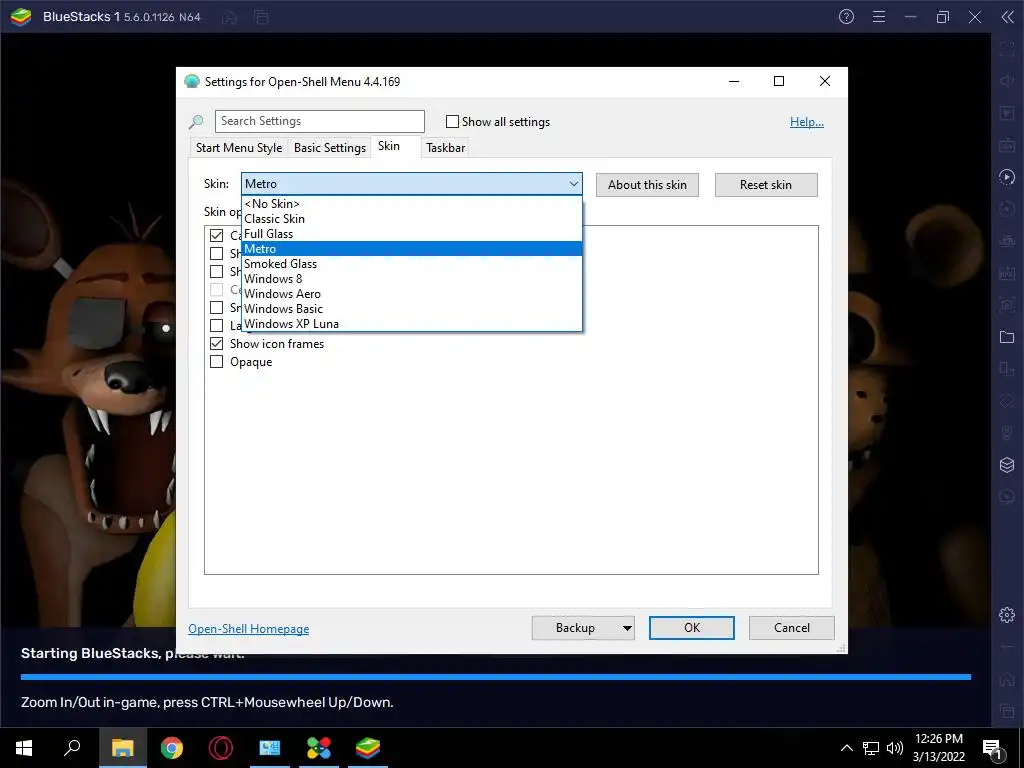Click BlueStacks logo in window title bar

pyautogui.click(x=20, y=16)
